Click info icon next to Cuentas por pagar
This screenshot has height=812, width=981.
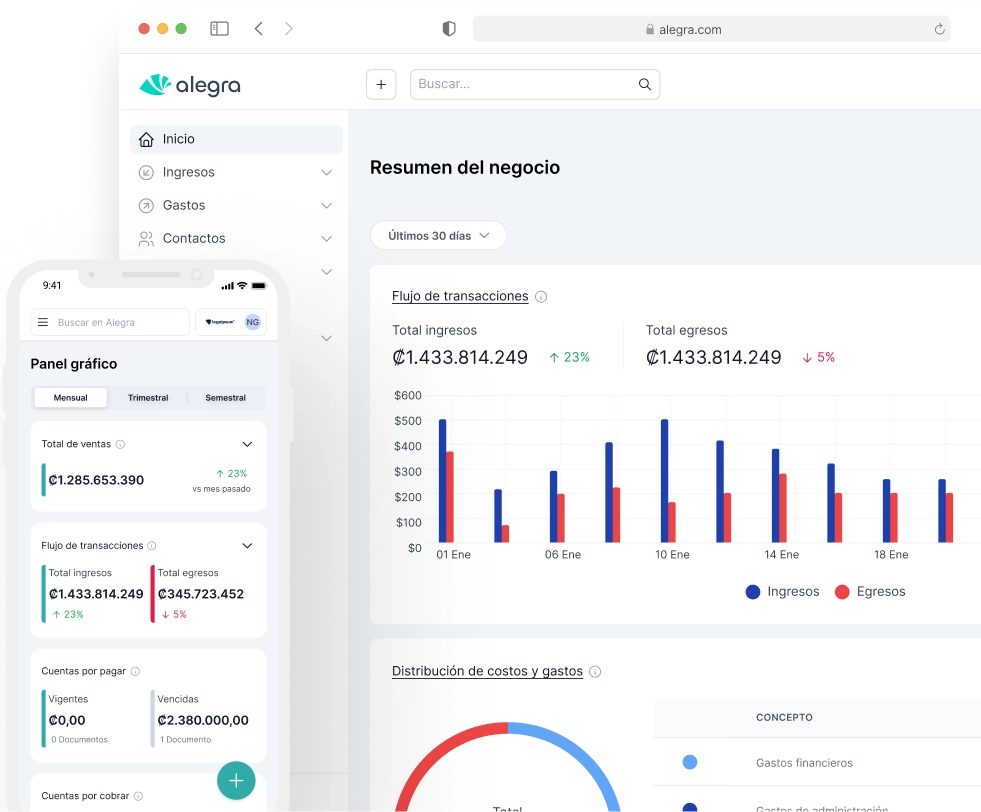coord(135,671)
